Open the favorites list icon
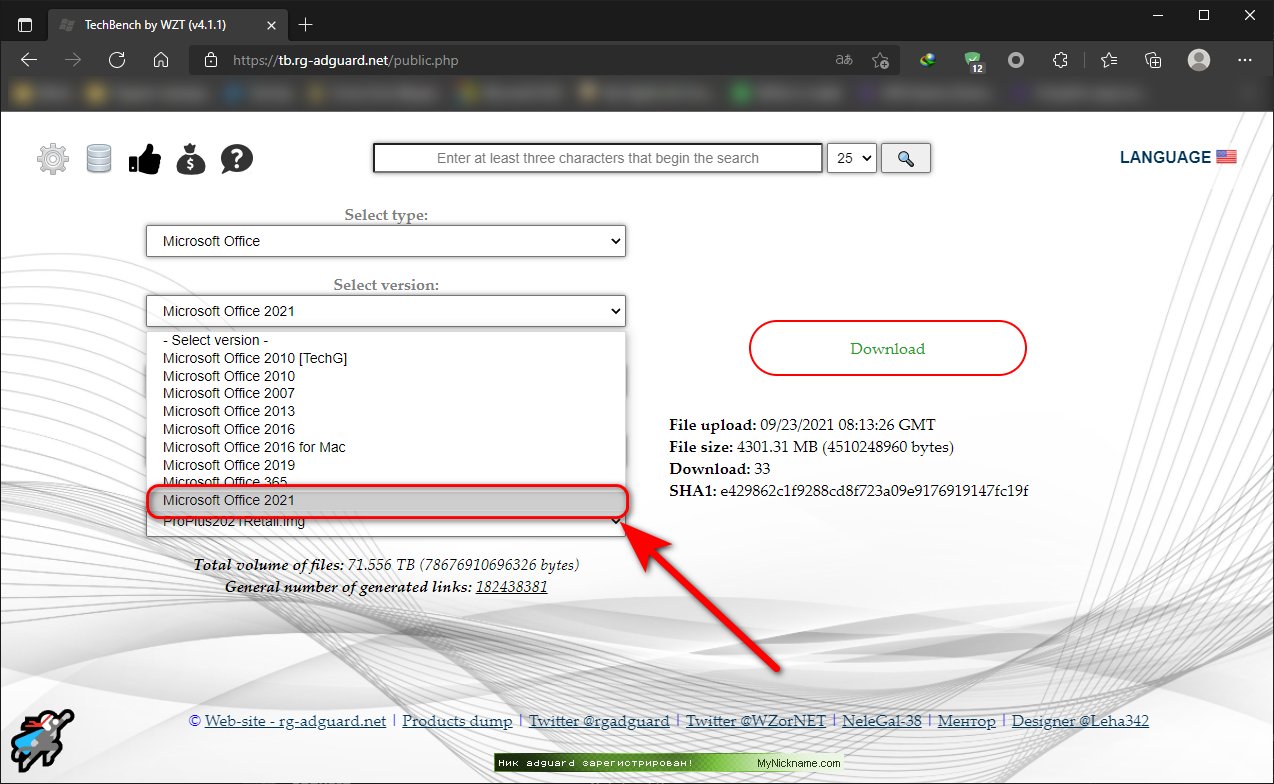The width and height of the screenshot is (1274, 784). click(x=1109, y=60)
